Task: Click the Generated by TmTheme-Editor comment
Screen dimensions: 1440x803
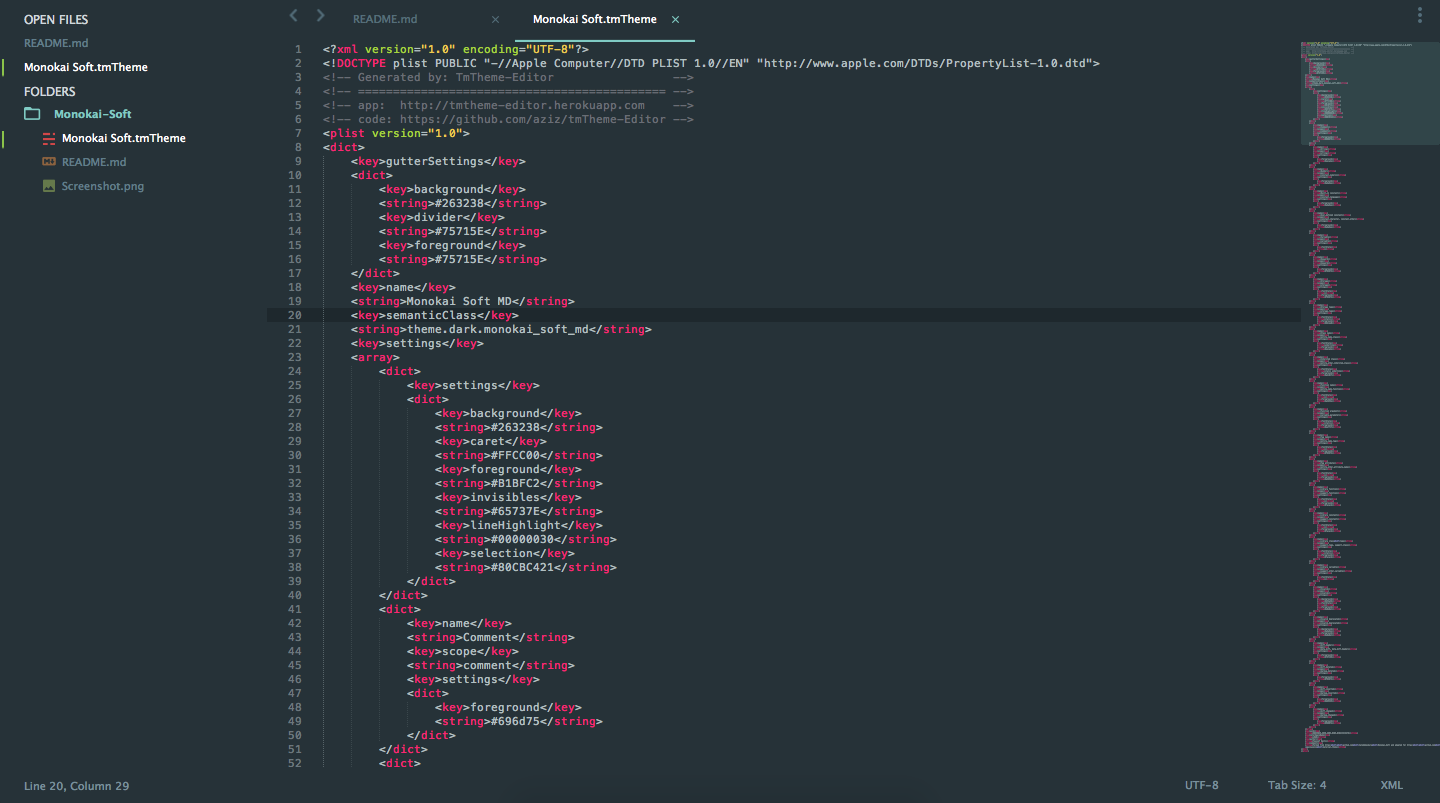Action: coord(508,77)
